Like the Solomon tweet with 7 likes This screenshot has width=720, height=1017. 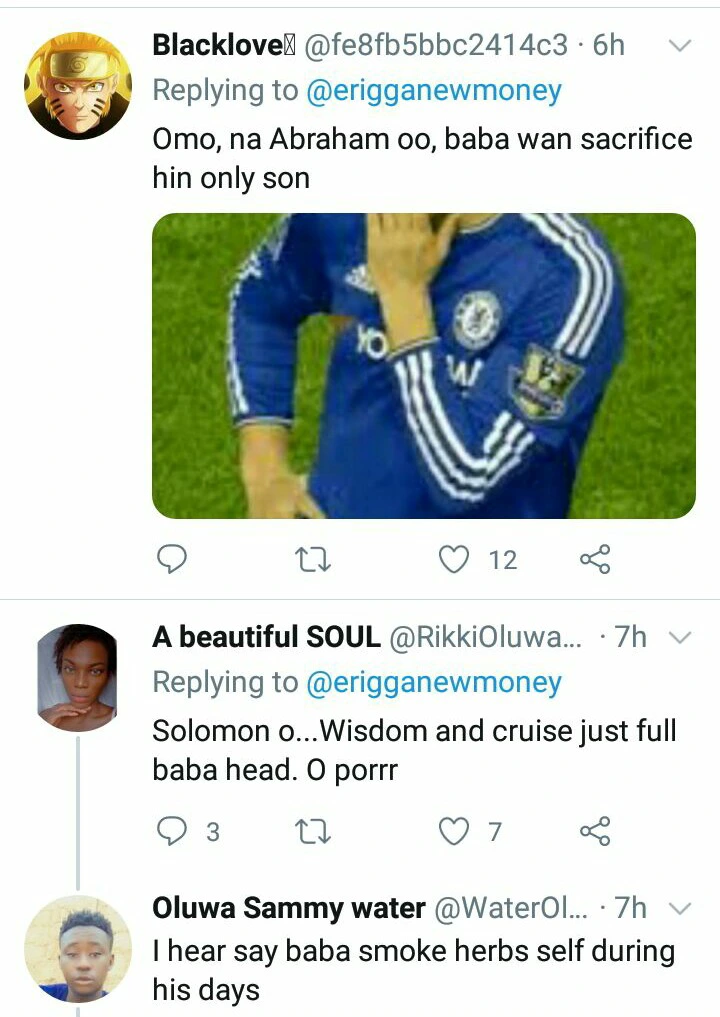[455, 830]
